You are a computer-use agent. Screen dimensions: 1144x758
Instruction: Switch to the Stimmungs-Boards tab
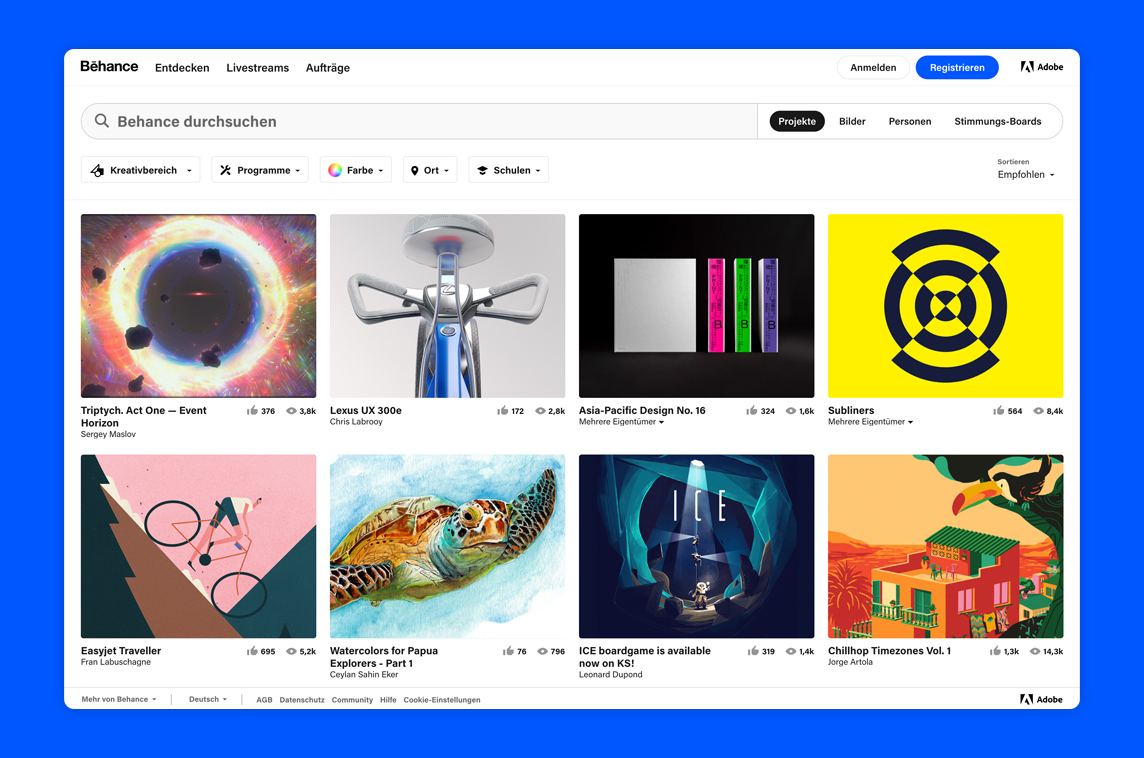(x=997, y=121)
